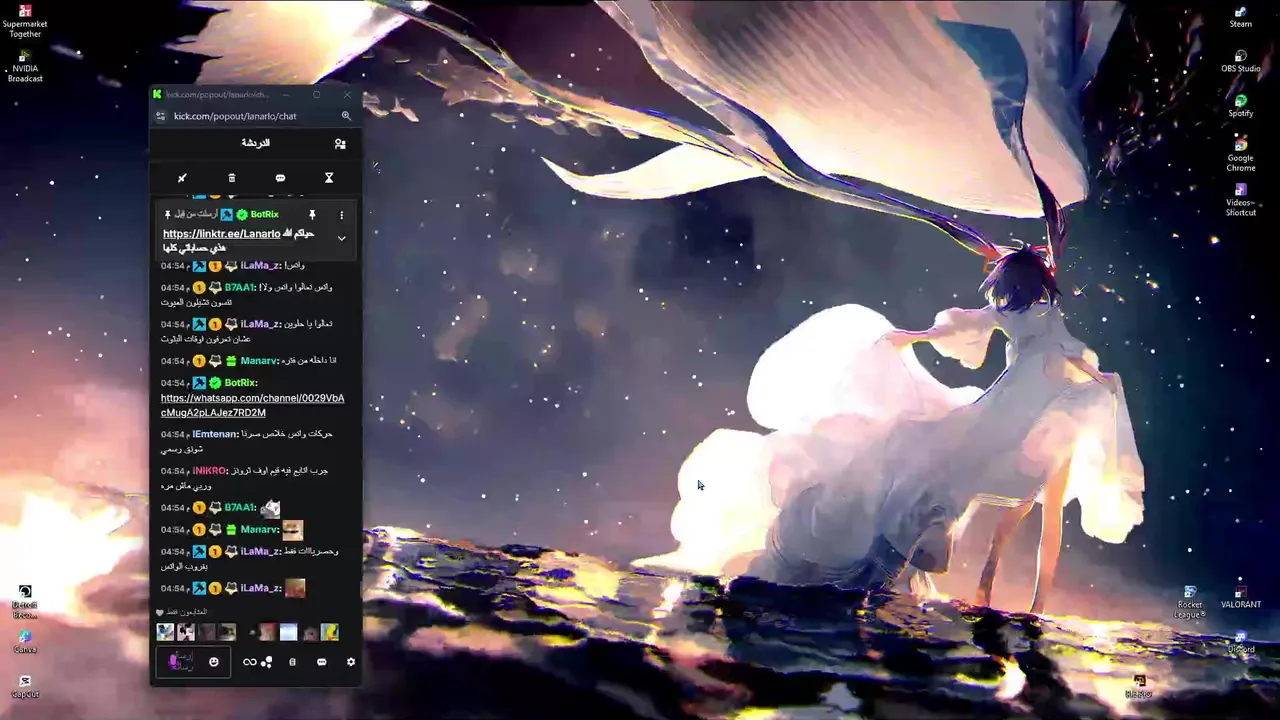The width and height of the screenshot is (1280, 720).
Task: Open chat settings gear icon
Action: click(350, 662)
